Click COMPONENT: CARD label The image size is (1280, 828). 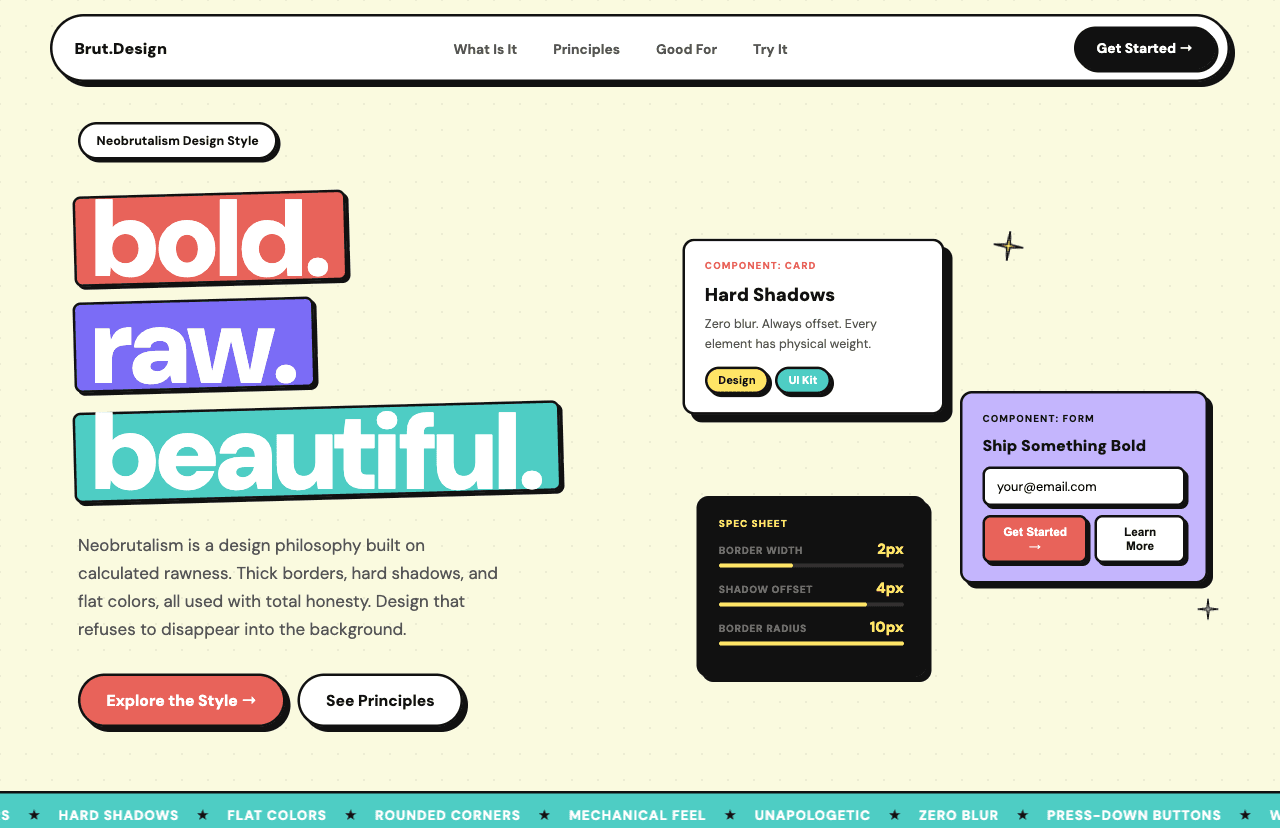pyautogui.click(x=760, y=266)
